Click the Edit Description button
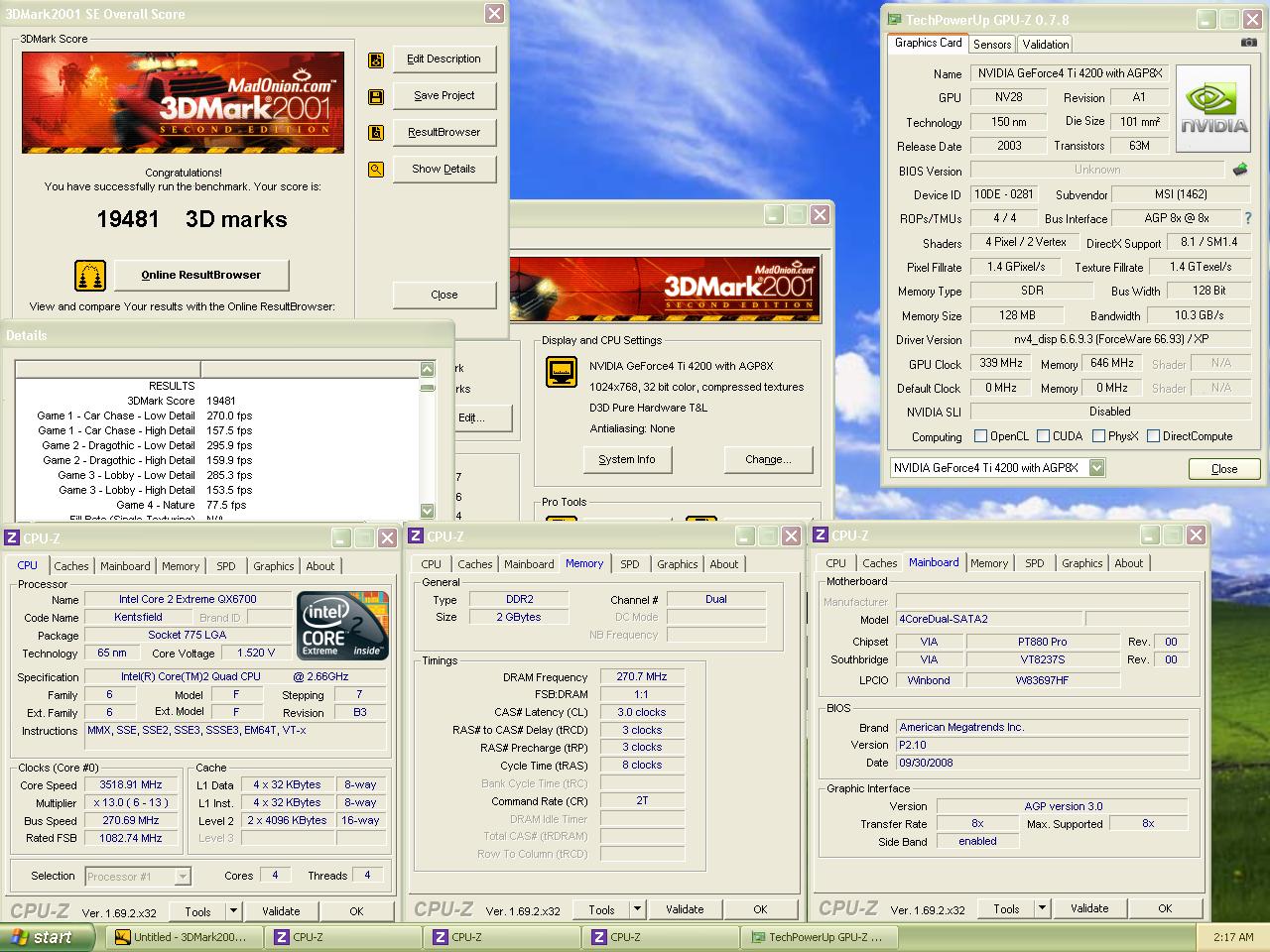Screen dimensions: 1270x952 coord(444,59)
